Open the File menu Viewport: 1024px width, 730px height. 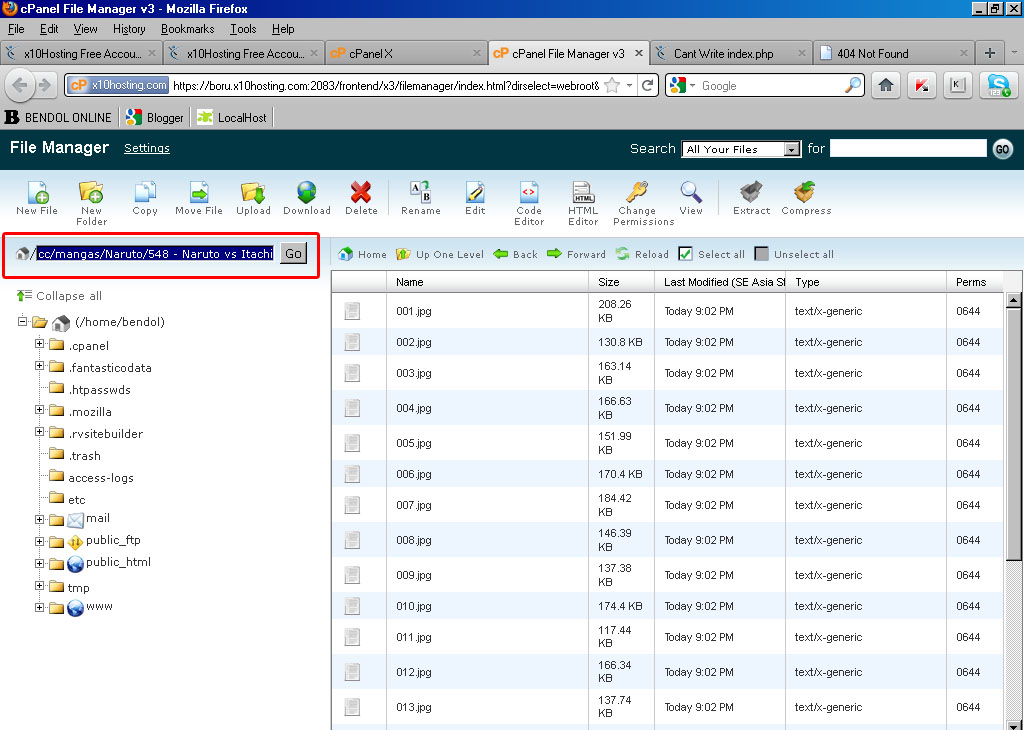tap(16, 29)
